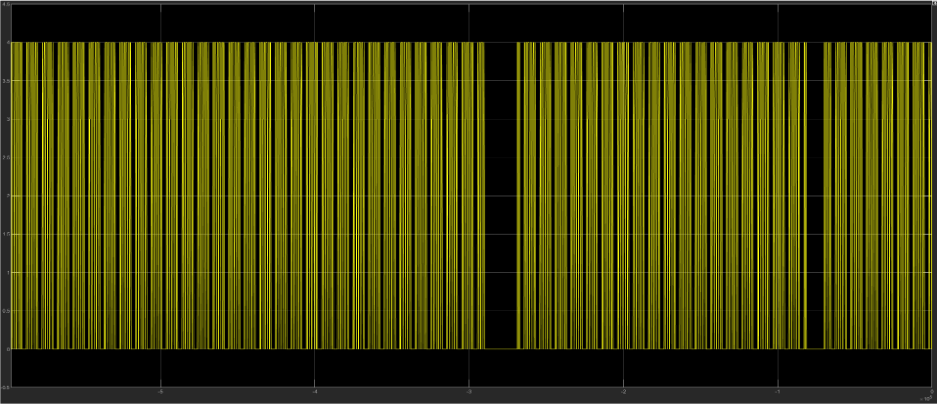Viewport: 937px width, 404px height.
Task: Click the y-axis tick label 2
Action: tap(7, 196)
